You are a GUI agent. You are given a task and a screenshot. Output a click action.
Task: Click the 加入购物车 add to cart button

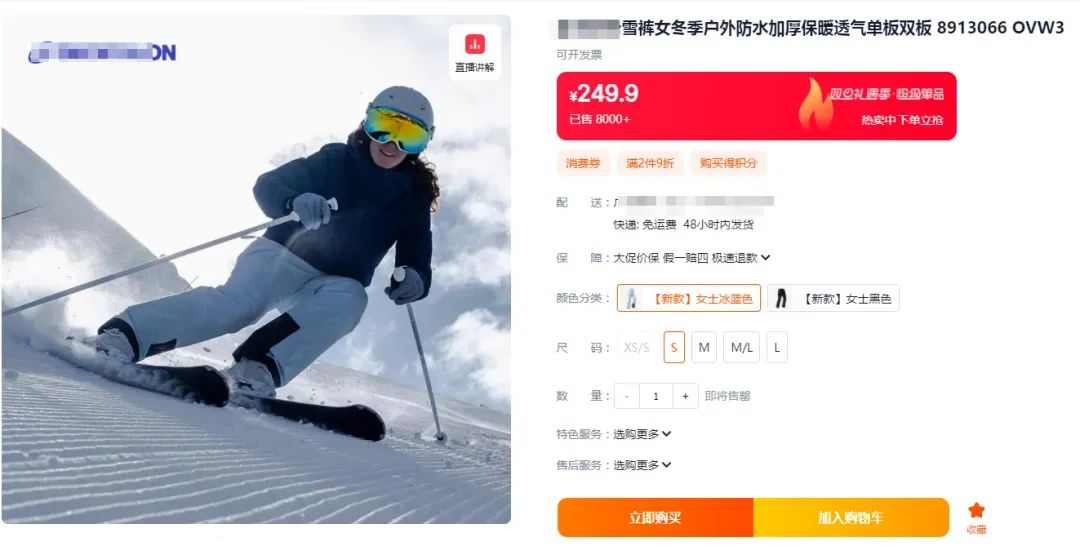pos(851,518)
